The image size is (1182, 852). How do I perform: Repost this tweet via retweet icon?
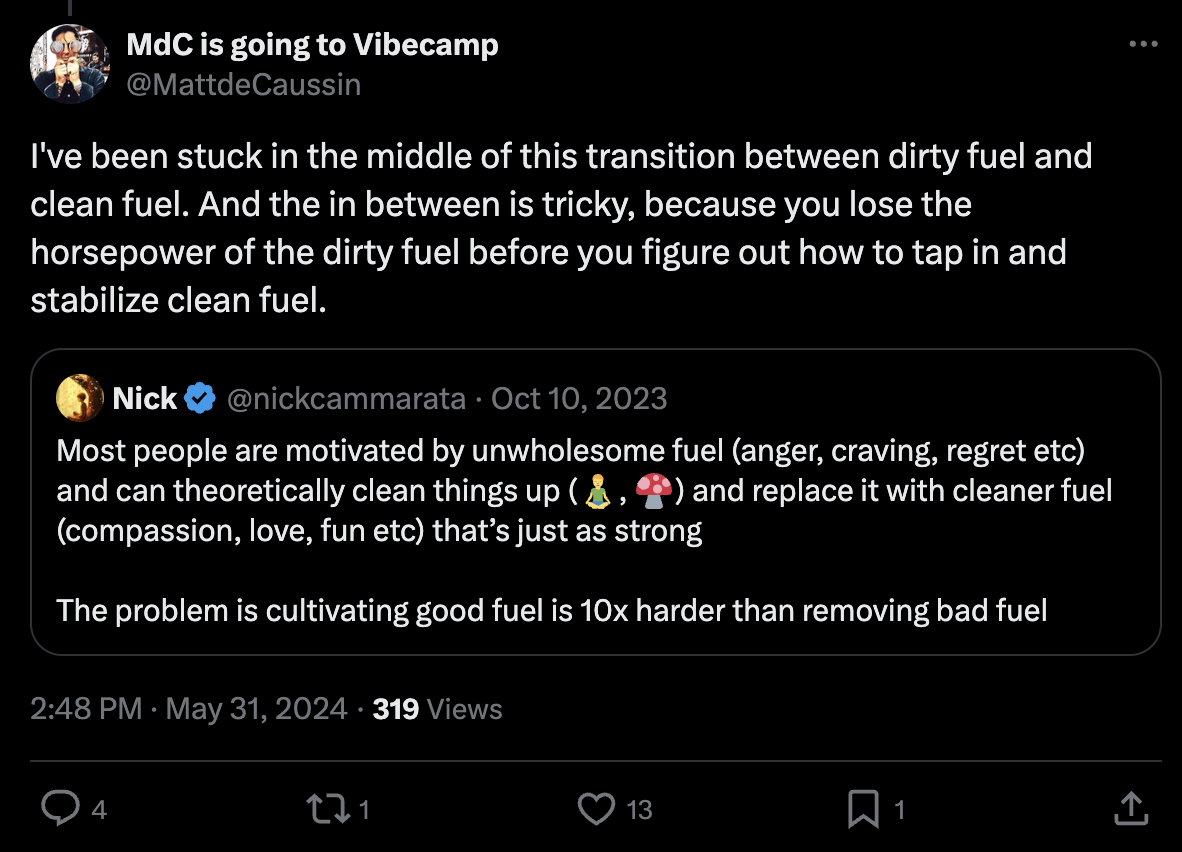[x=328, y=808]
